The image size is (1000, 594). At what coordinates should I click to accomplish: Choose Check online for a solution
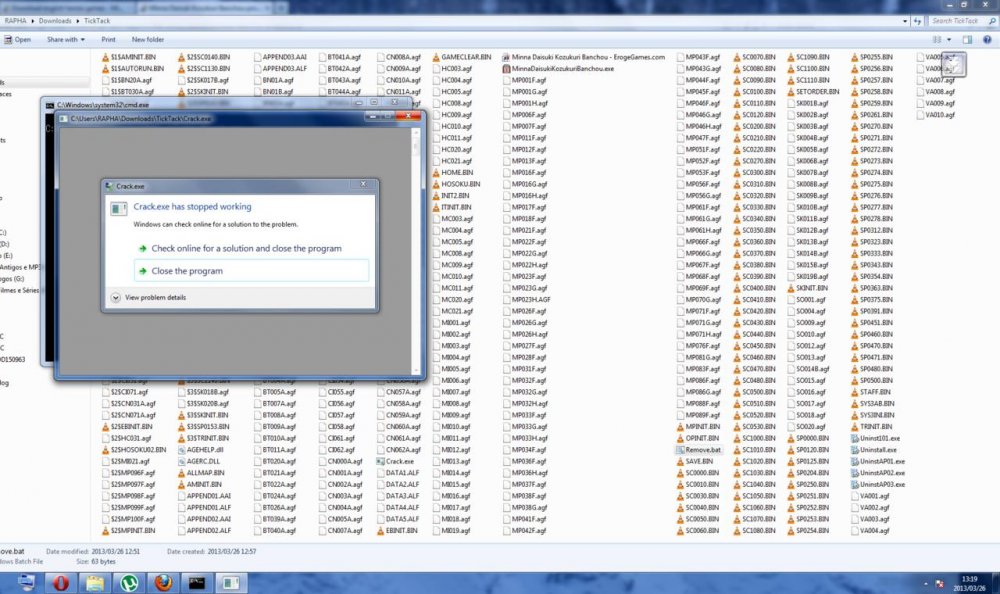pos(245,248)
